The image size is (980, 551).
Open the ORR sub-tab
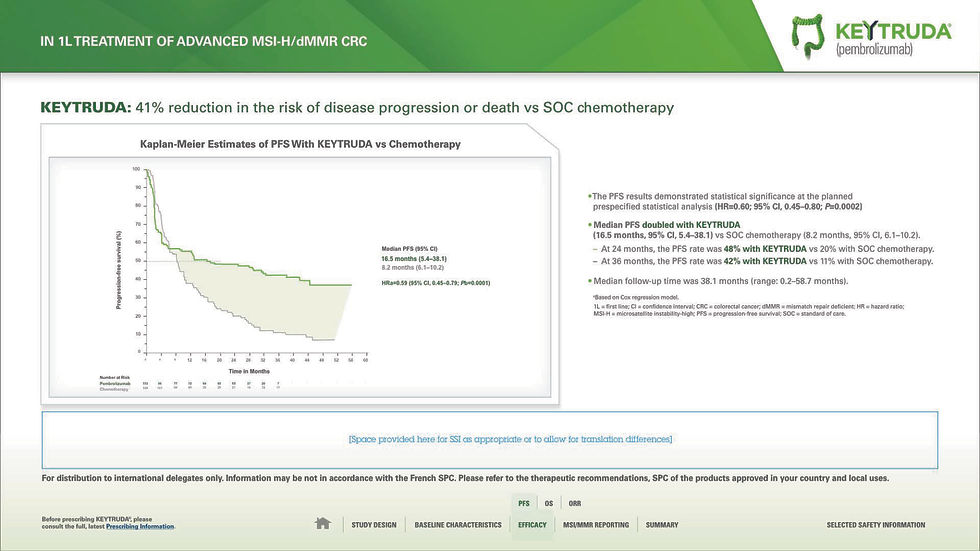(574, 503)
